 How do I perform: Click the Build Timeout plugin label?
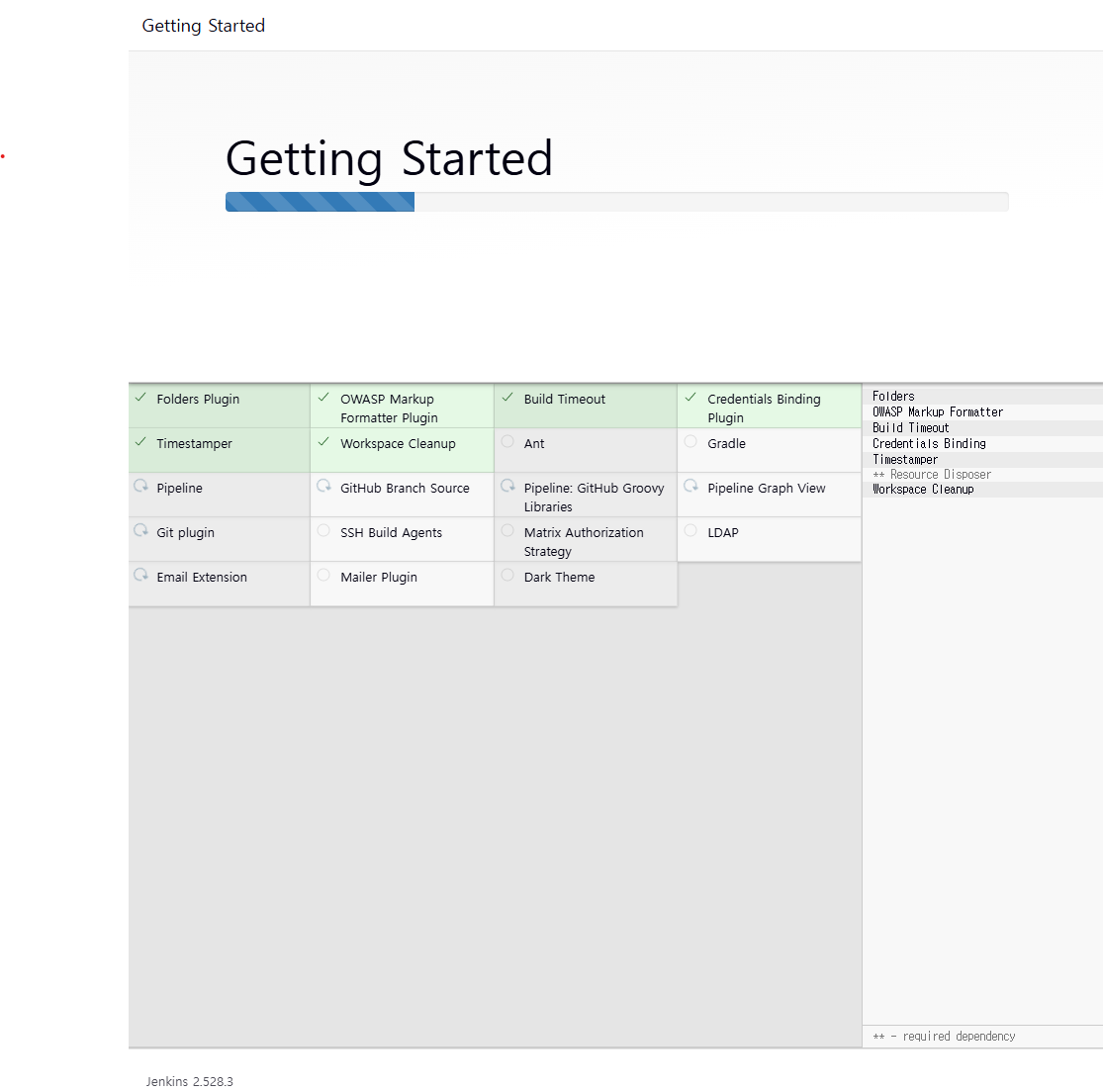[564, 400]
